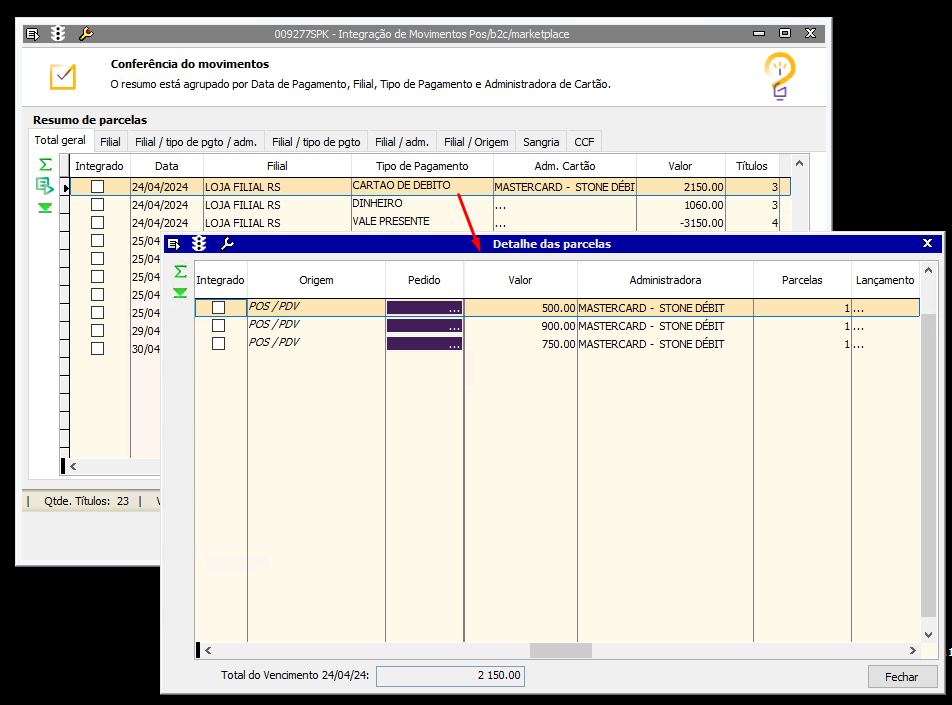Select the -3150.00 value cell
This screenshot has width=952, height=705.
(681, 223)
